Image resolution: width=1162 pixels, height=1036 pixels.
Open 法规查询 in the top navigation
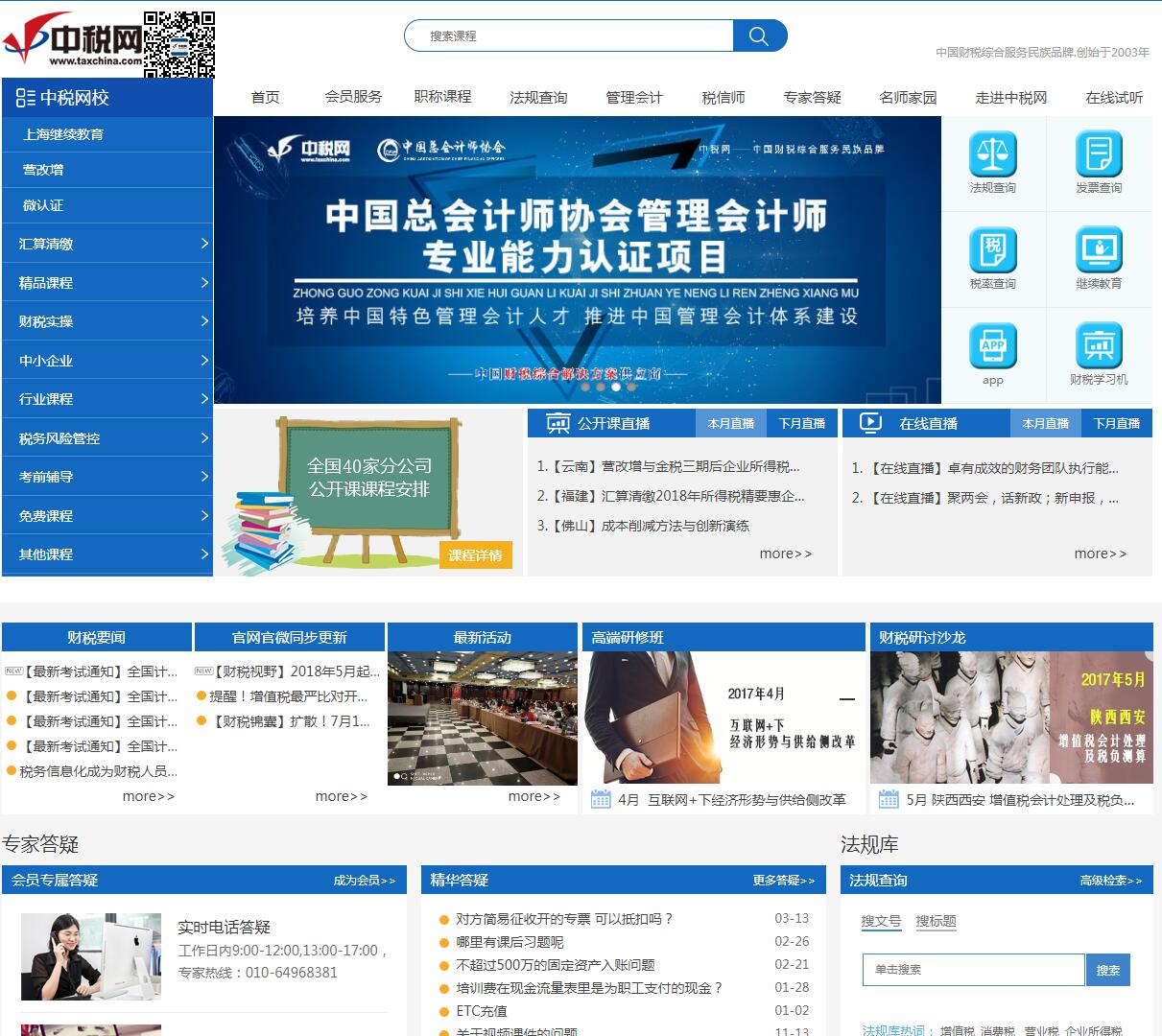[x=538, y=97]
